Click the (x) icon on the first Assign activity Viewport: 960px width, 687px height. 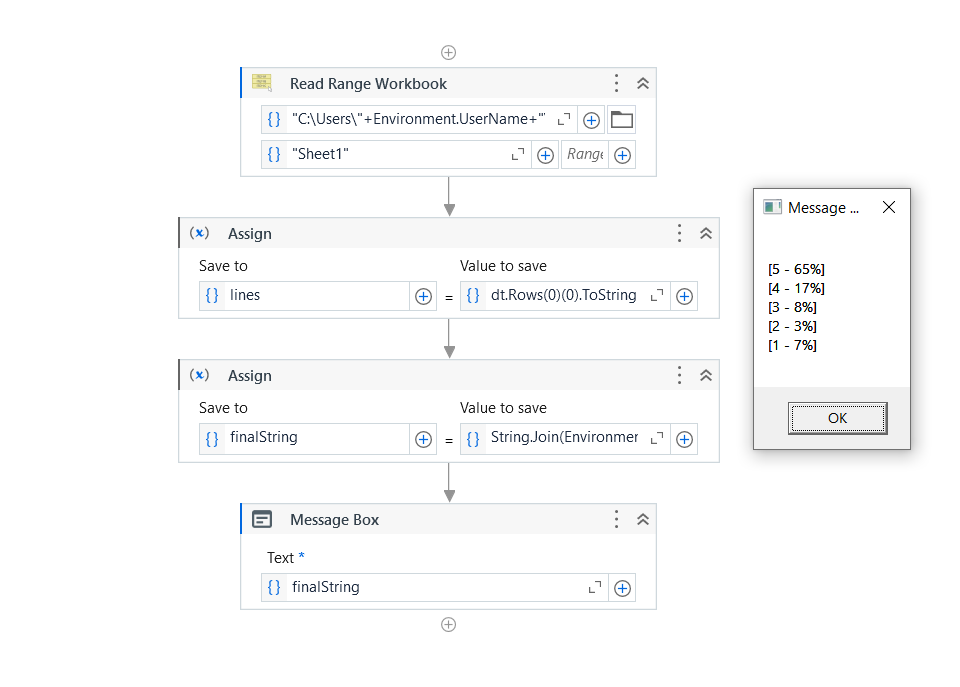pyautogui.click(x=199, y=233)
